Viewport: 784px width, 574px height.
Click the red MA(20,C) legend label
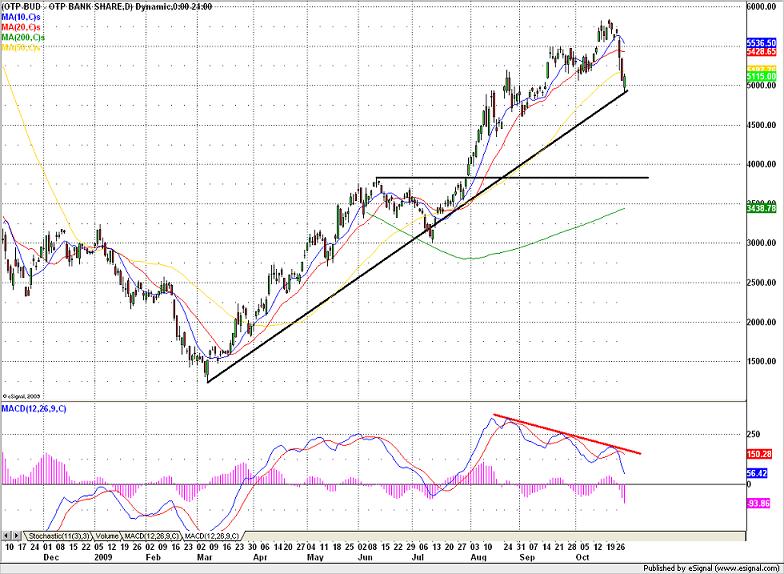click(19, 27)
